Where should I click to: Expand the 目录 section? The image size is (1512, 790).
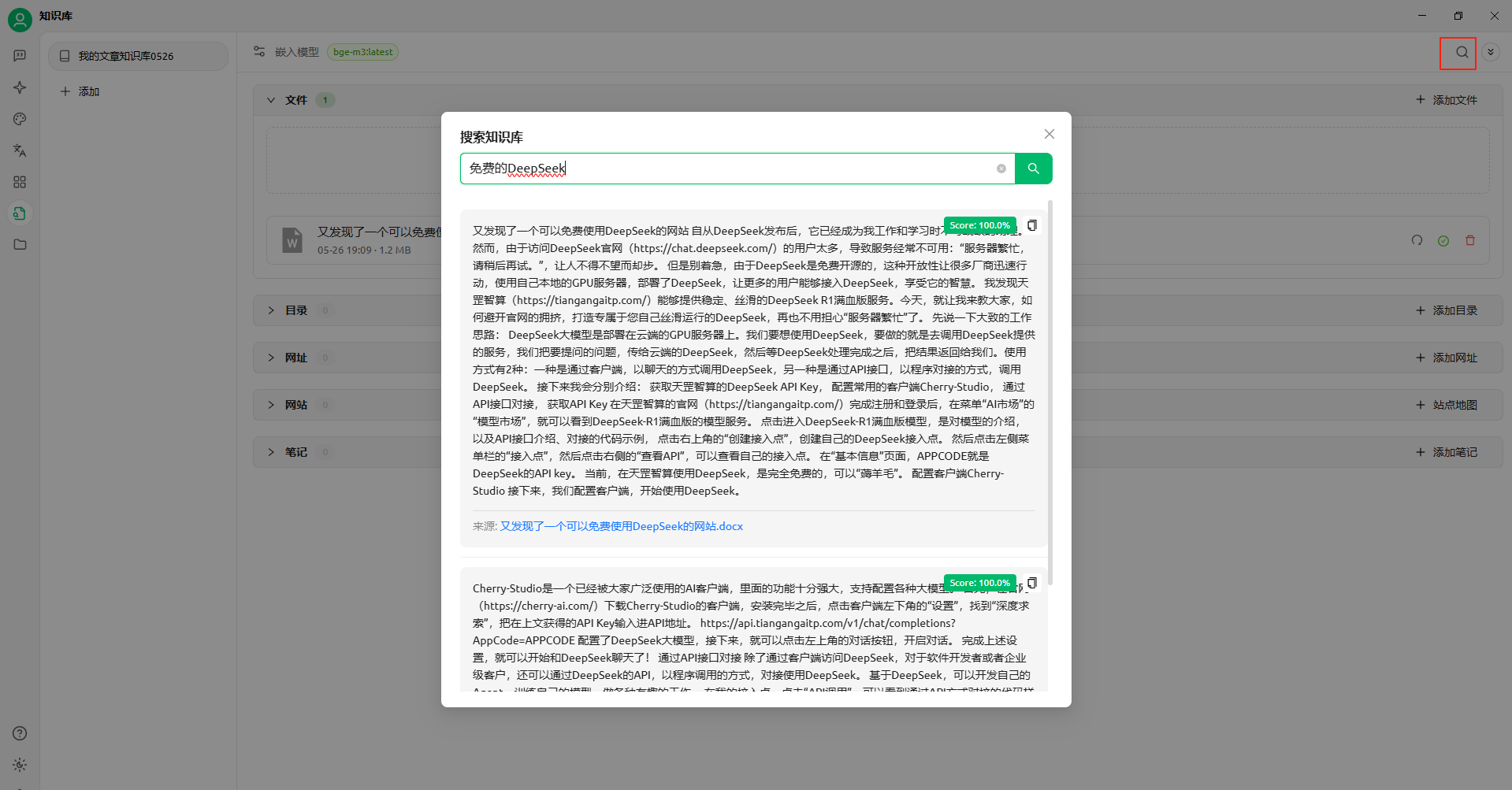coord(271,310)
